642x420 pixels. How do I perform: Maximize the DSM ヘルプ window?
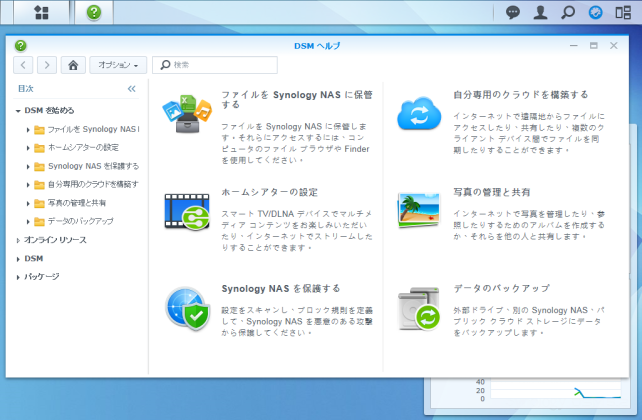(594, 45)
